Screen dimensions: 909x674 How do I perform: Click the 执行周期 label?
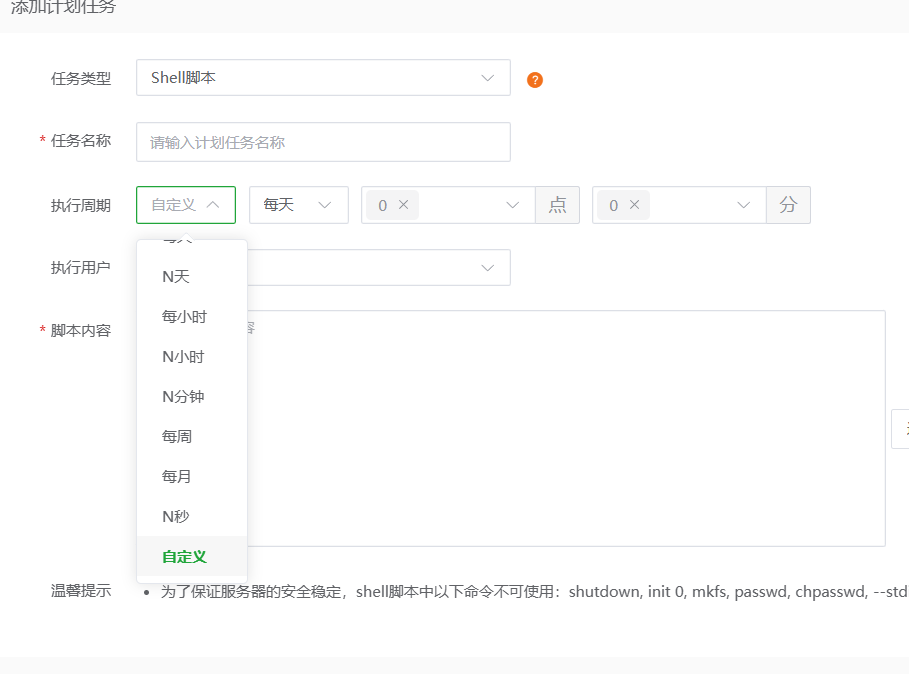coord(81,205)
